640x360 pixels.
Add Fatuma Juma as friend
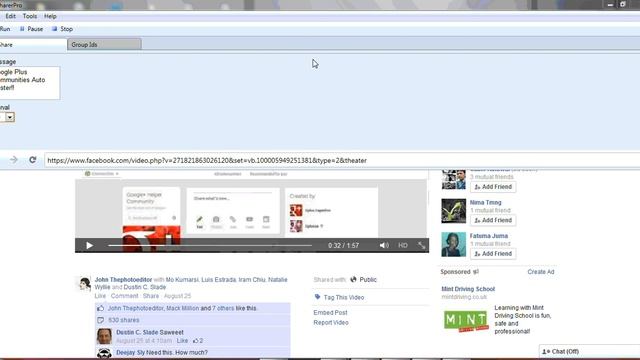click(x=493, y=253)
